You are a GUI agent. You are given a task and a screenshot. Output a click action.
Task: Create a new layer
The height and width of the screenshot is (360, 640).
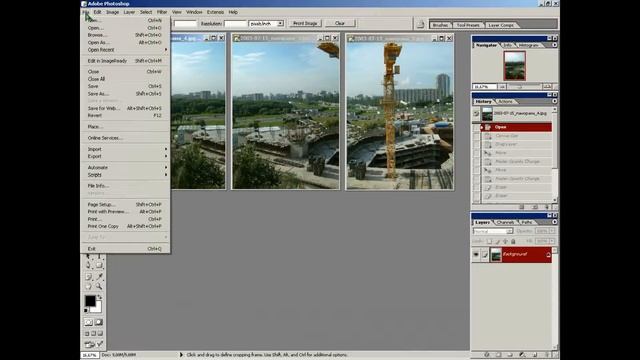pos(535,355)
